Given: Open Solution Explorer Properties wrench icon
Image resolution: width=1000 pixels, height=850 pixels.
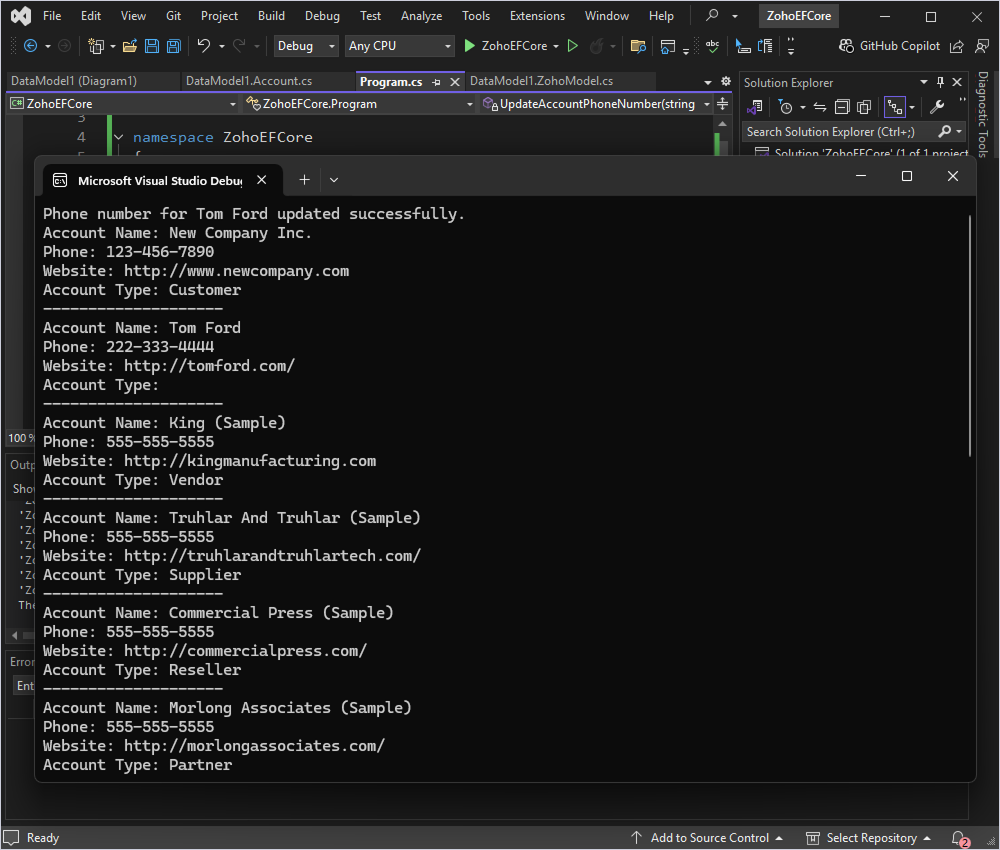Looking at the screenshot, I should pyautogui.click(x=937, y=107).
